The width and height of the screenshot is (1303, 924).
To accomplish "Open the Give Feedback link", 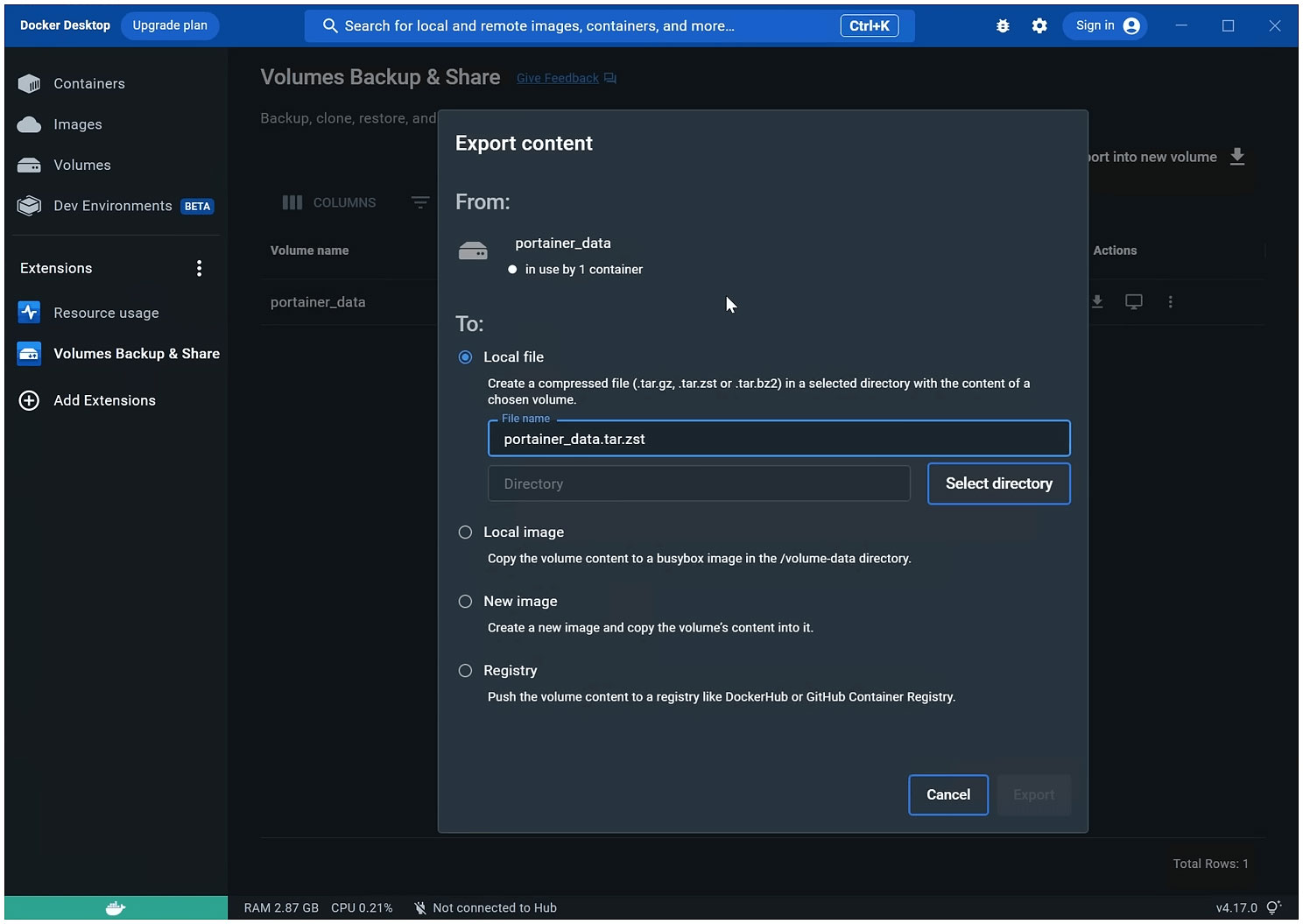I will (x=566, y=78).
